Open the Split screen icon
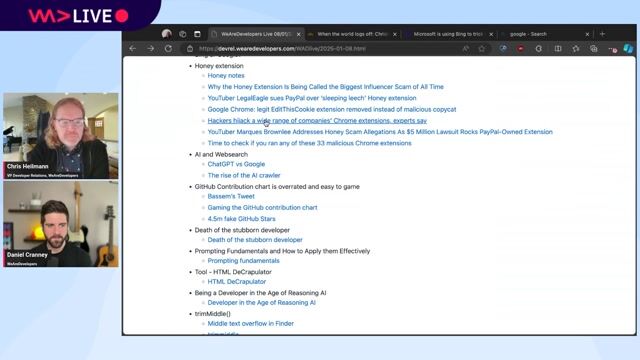 pos(558,49)
